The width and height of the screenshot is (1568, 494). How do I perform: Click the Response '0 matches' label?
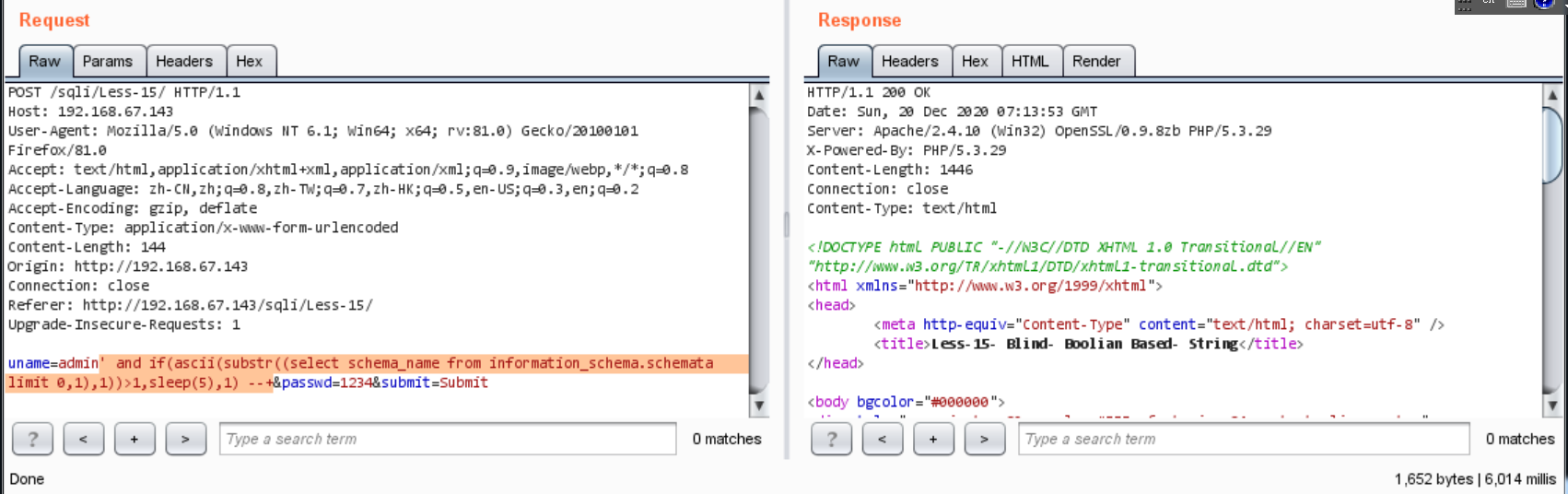(x=1520, y=439)
